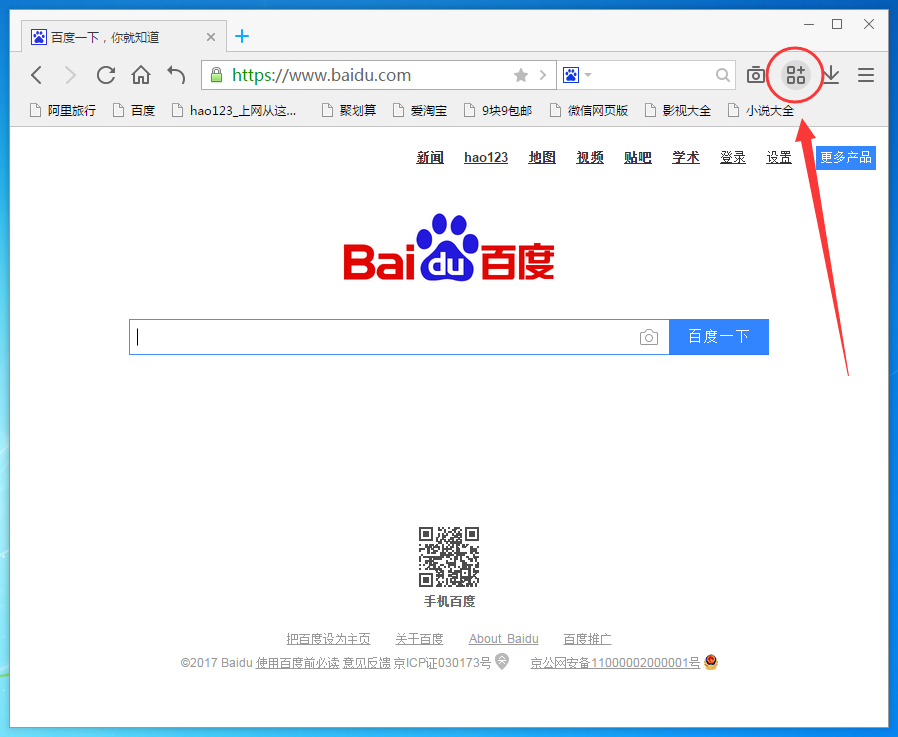The width and height of the screenshot is (898, 737).
Task: Click the 地图 link in top navigation
Action: click(542, 158)
